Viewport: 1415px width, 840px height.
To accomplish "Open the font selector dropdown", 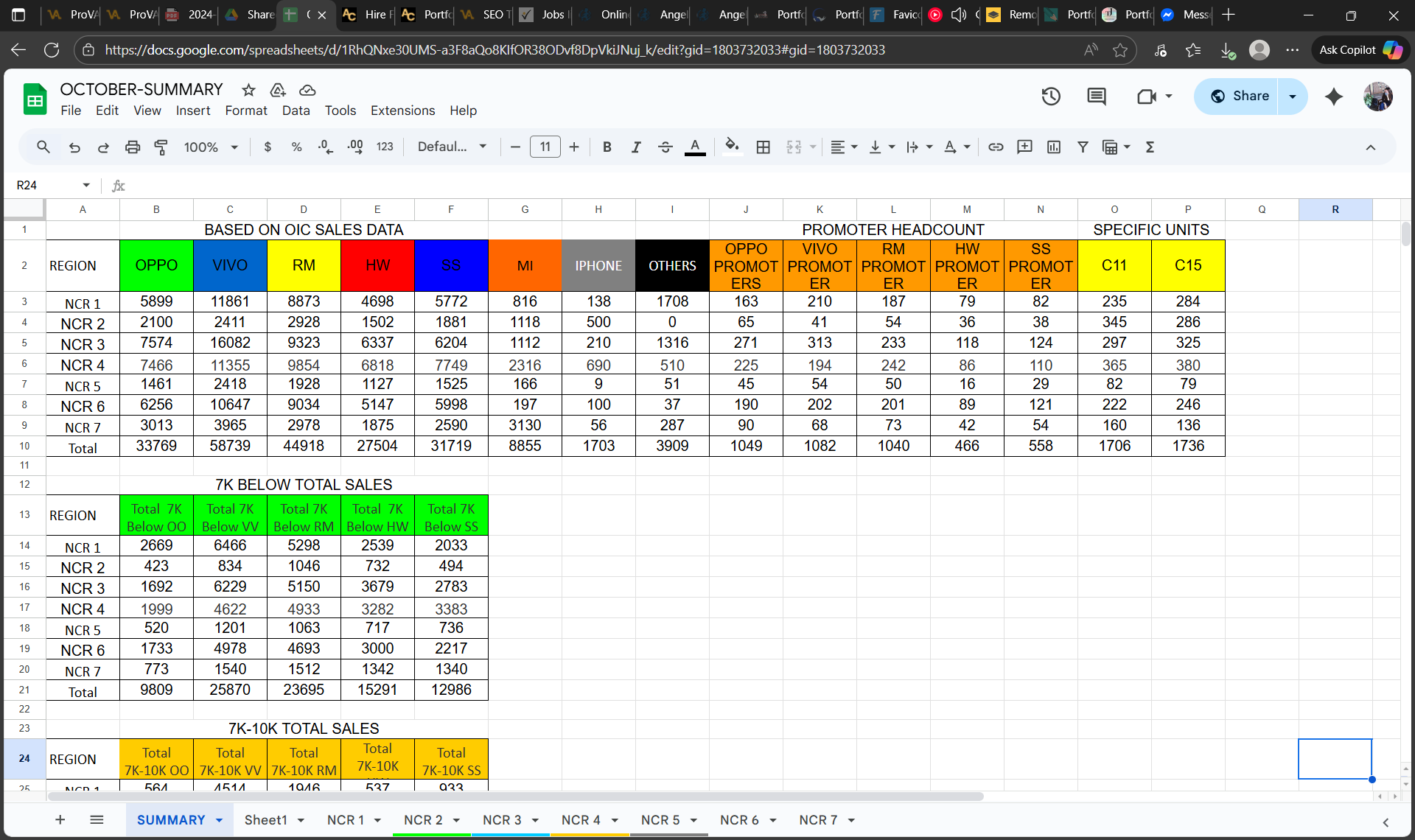I will [x=452, y=147].
